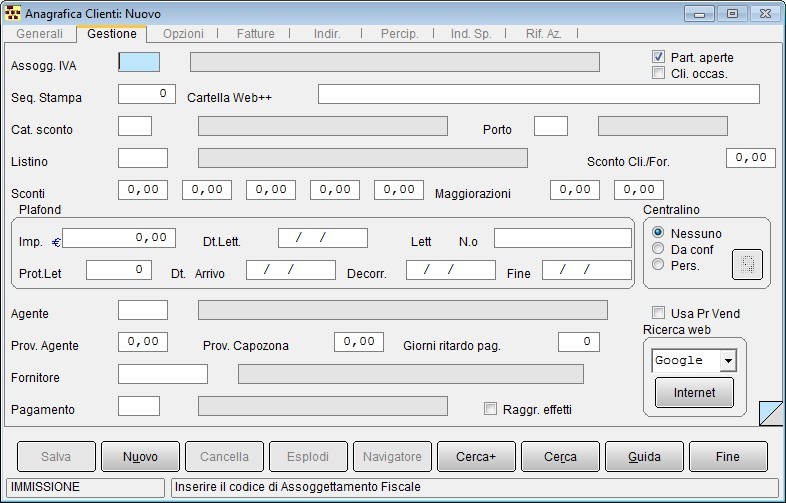
Task: Click the Dt. Arrivo date field
Action: coord(291,270)
